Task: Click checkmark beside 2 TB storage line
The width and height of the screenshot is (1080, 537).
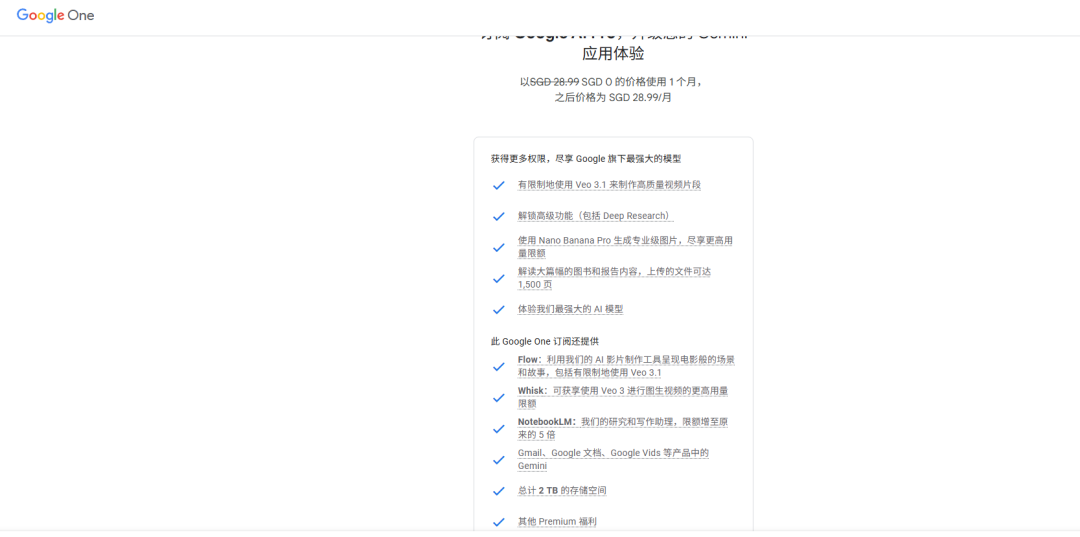Action: 499,491
